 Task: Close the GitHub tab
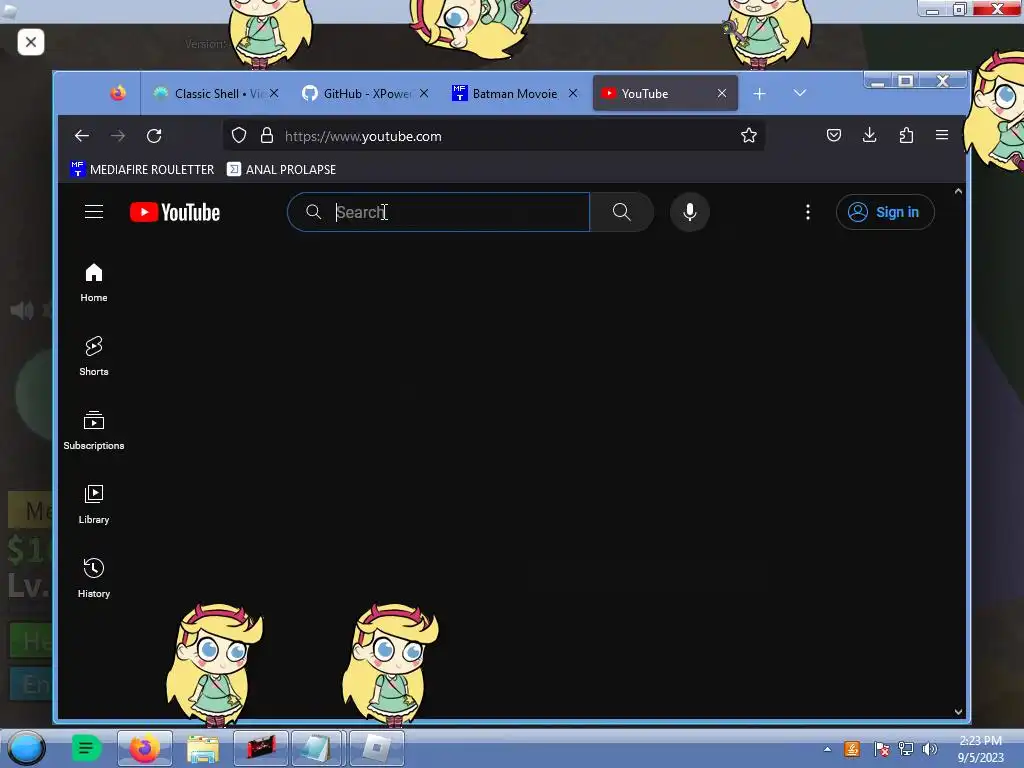(424, 93)
